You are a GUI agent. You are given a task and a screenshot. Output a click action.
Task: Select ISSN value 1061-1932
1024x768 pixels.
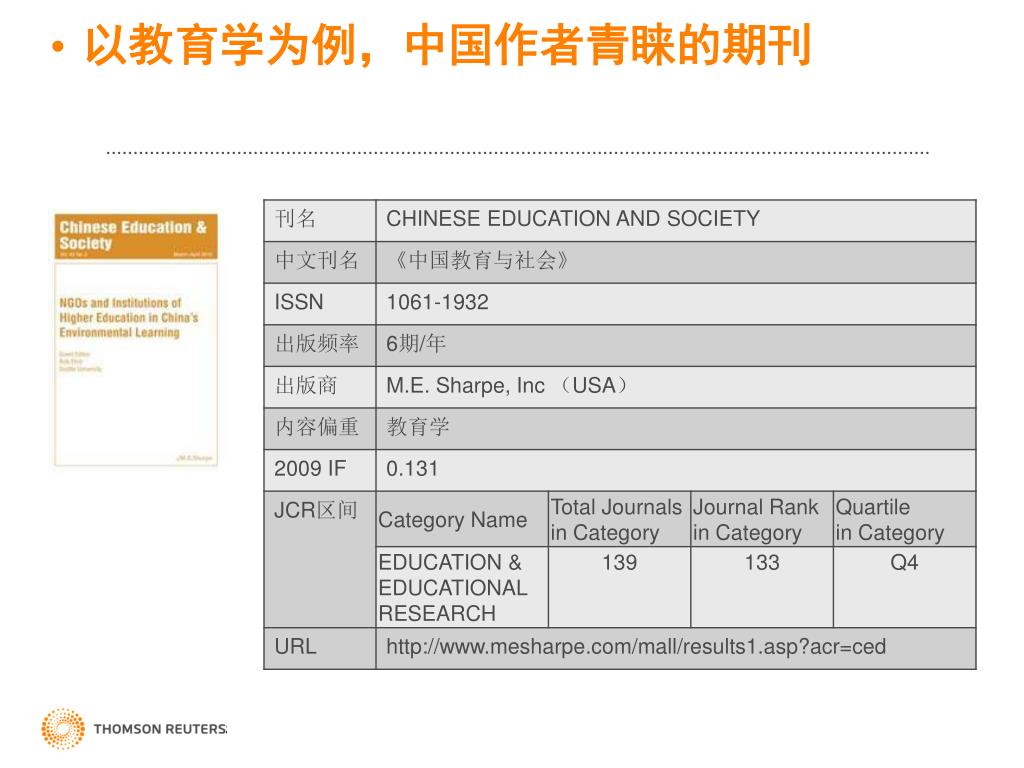(437, 302)
